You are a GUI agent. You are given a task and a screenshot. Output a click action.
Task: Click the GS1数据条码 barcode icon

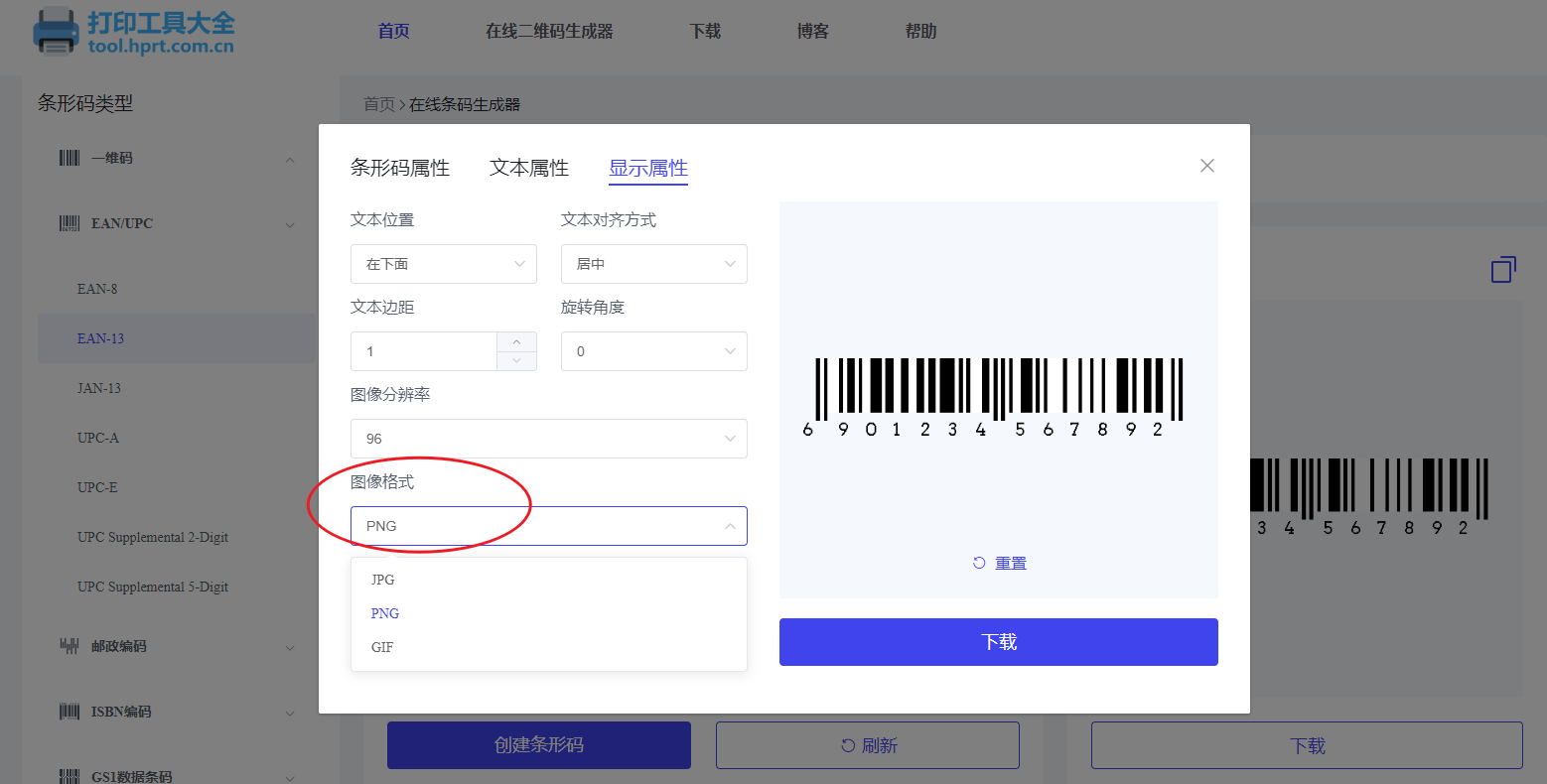pyautogui.click(x=70, y=776)
